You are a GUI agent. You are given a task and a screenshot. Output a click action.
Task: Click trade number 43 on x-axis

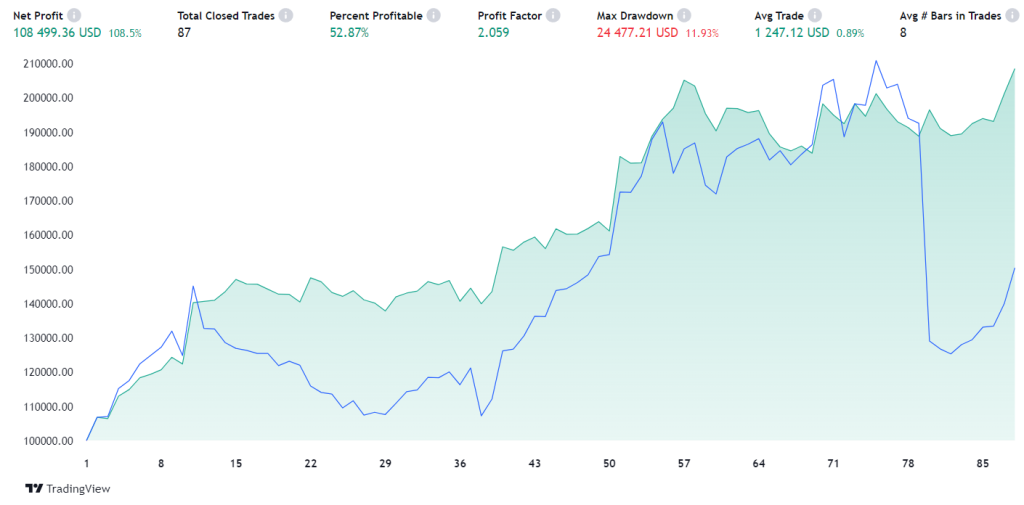click(535, 464)
